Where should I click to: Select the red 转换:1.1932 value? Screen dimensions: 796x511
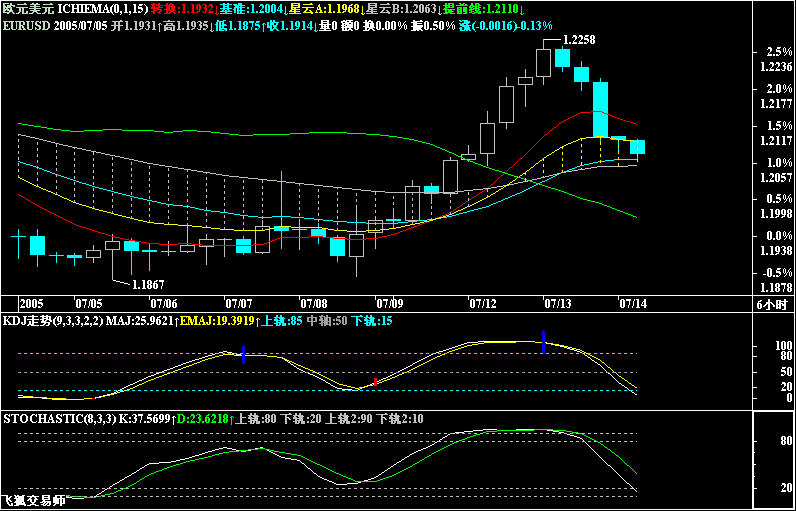[x=183, y=9]
